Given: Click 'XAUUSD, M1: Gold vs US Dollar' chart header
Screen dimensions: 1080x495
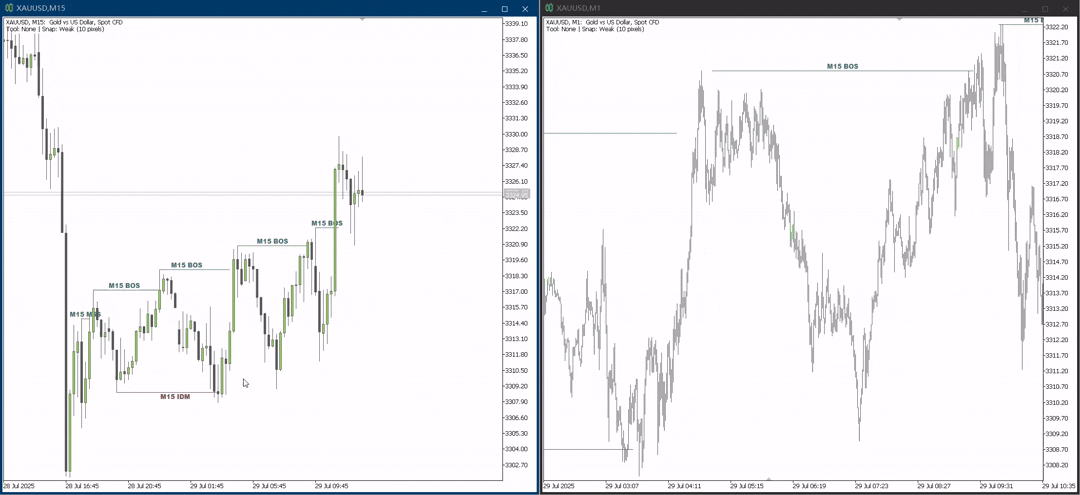Looking at the screenshot, I should 602,23.
